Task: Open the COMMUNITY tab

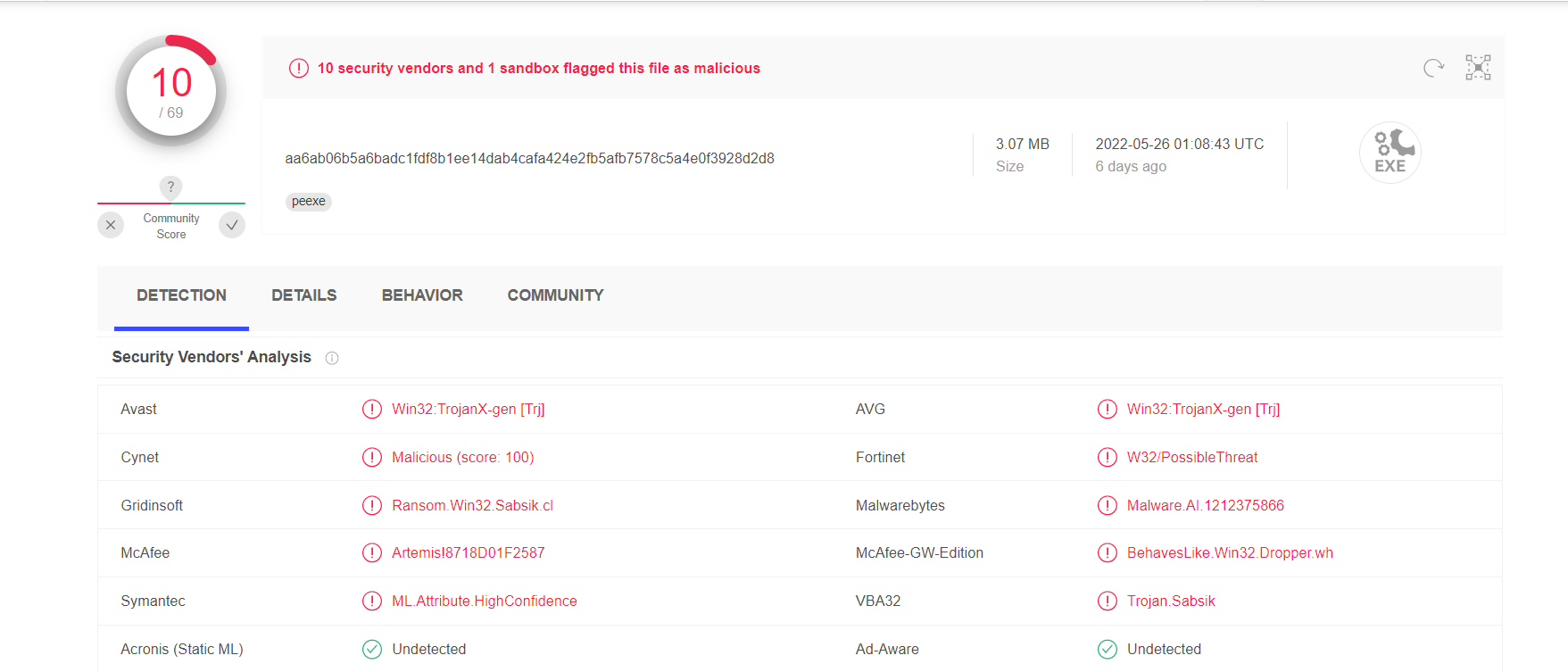Action: 555,295
